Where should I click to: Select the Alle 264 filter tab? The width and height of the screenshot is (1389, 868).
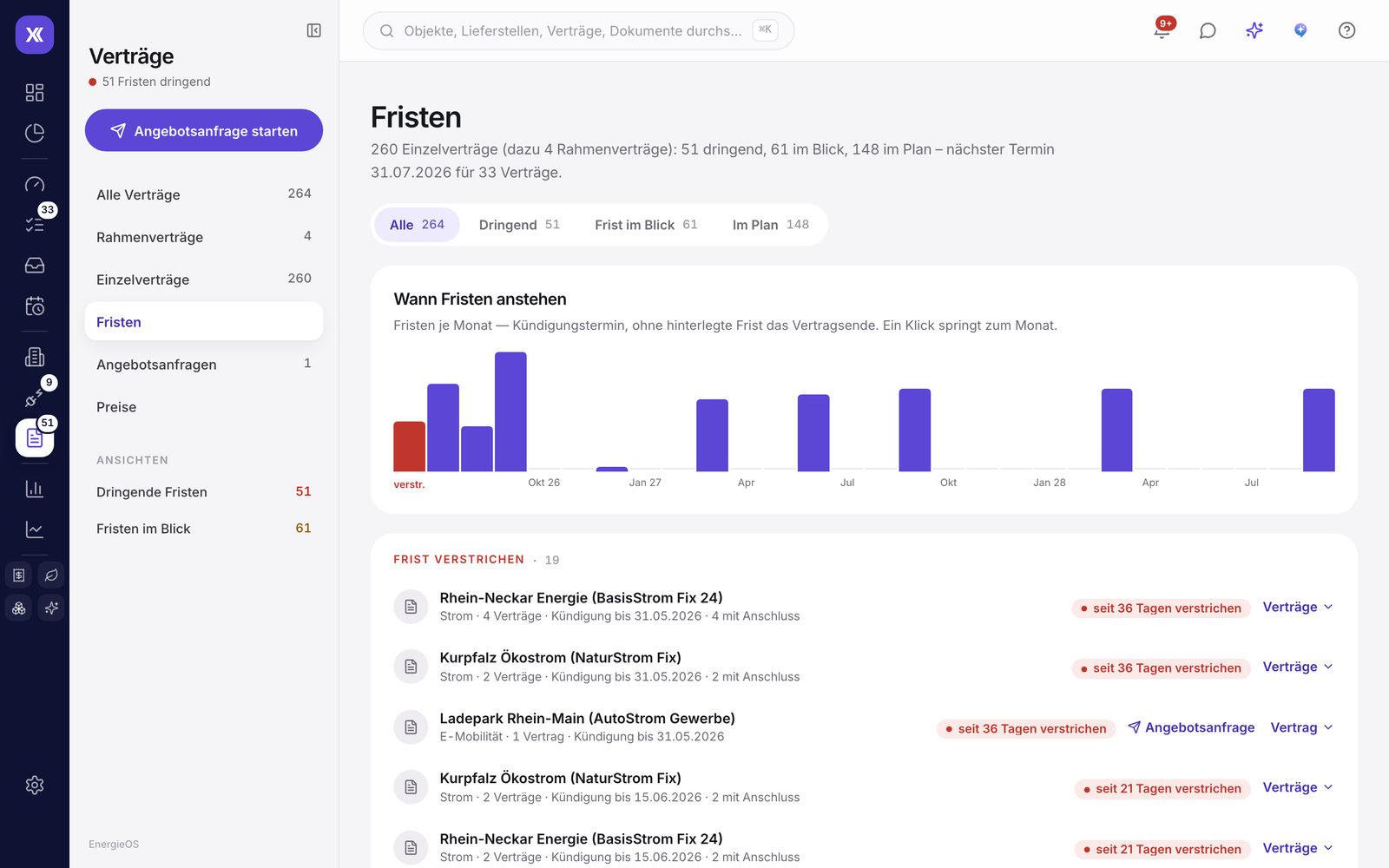pyautogui.click(x=417, y=225)
